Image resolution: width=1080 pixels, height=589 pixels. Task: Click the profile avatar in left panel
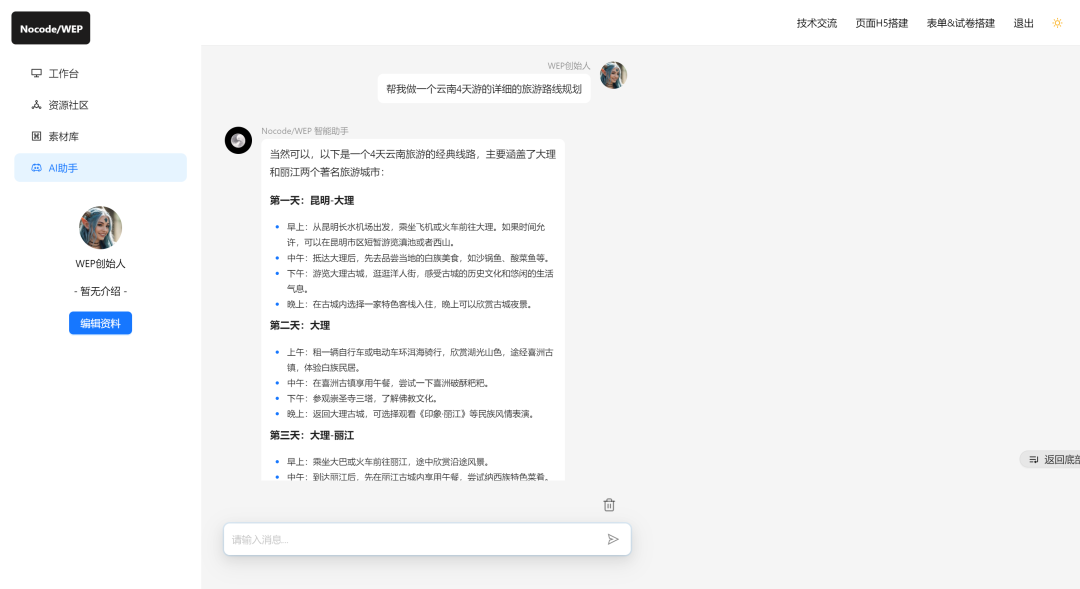[x=100, y=228]
